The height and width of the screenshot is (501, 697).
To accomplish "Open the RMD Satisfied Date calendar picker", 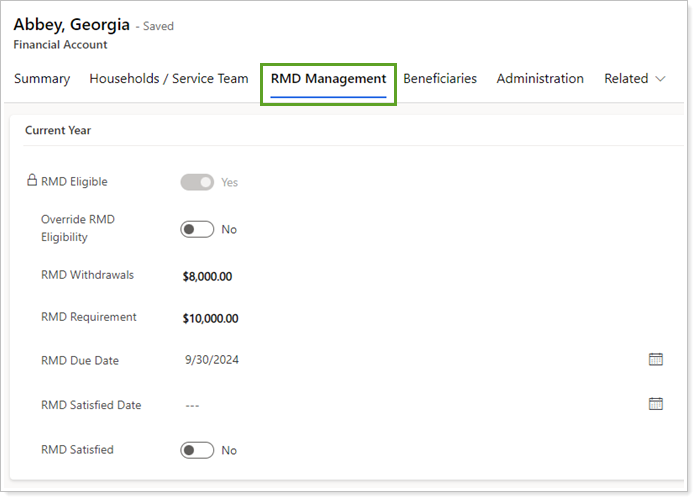I will [656, 404].
